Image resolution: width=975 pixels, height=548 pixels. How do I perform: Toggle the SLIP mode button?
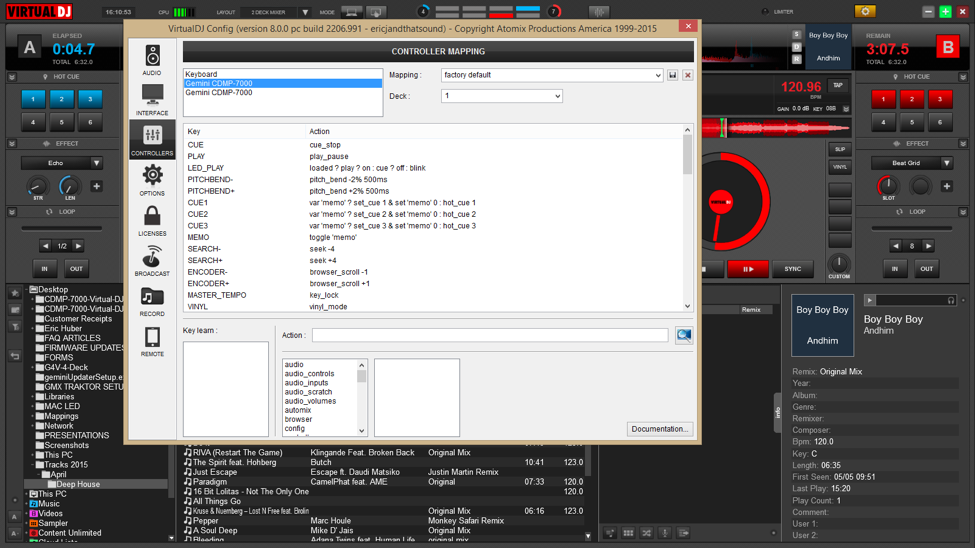(x=839, y=149)
